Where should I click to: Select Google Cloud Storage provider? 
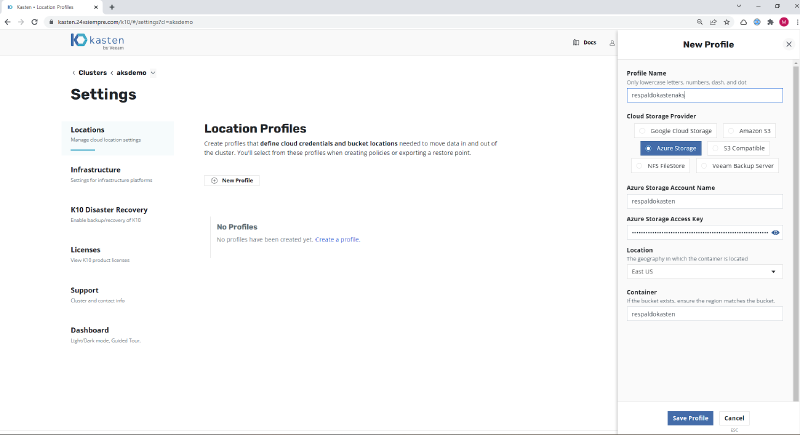click(676, 131)
